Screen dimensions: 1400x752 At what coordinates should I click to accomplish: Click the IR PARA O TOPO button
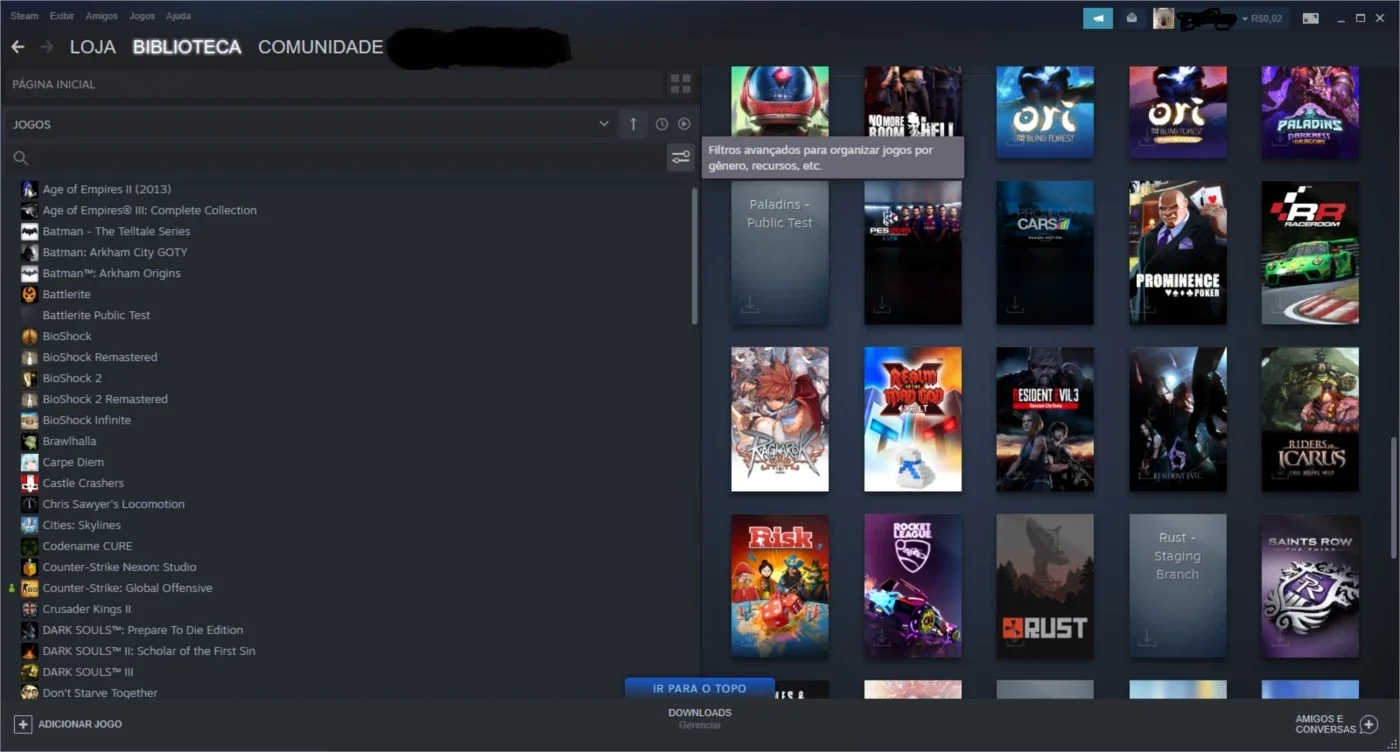pos(700,689)
